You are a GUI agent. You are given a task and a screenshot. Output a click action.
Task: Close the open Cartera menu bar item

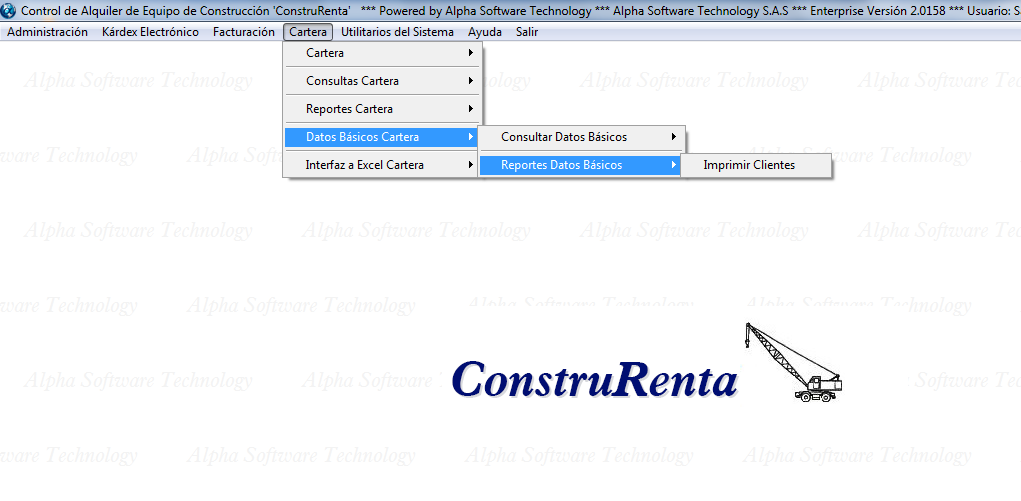pos(308,32)
